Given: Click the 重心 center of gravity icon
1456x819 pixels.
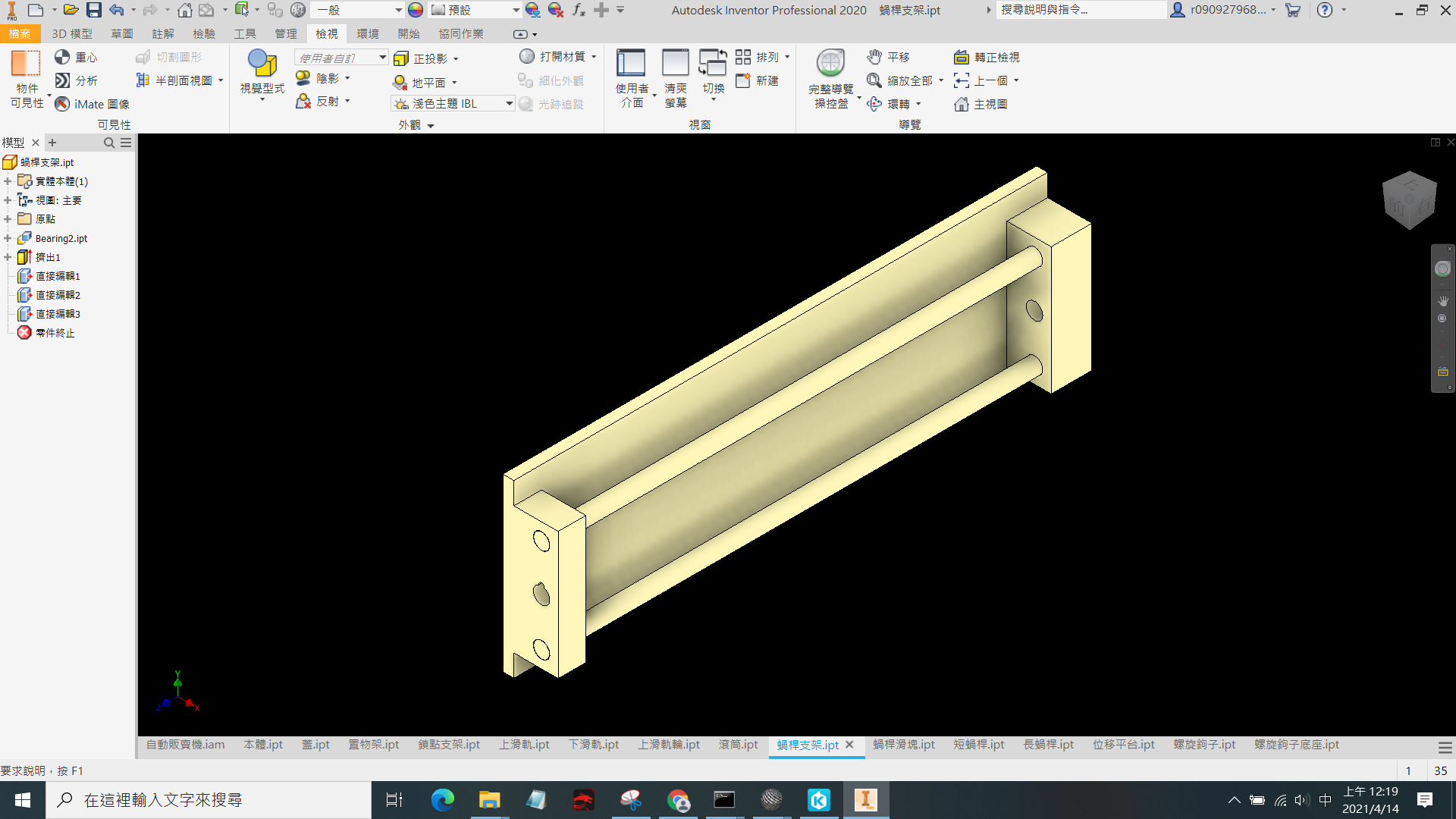Looking at the screenshot, I should [62, 57].
